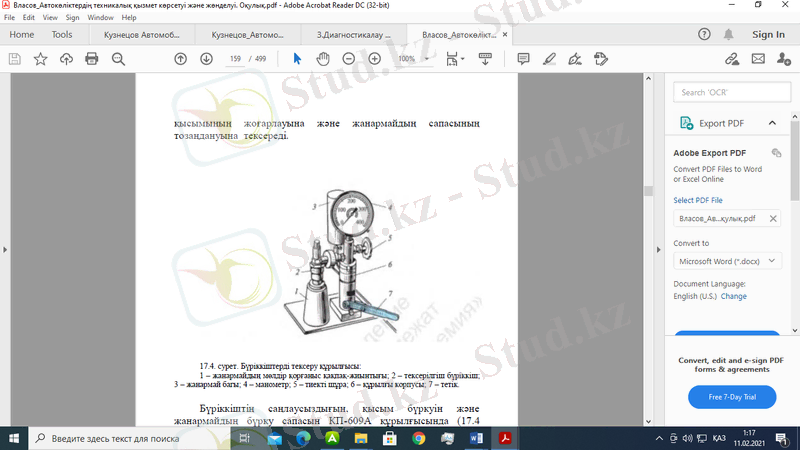The image size is (800, 450).
Task: Click the Search 'OCR' input field
Action: [728, 92]
